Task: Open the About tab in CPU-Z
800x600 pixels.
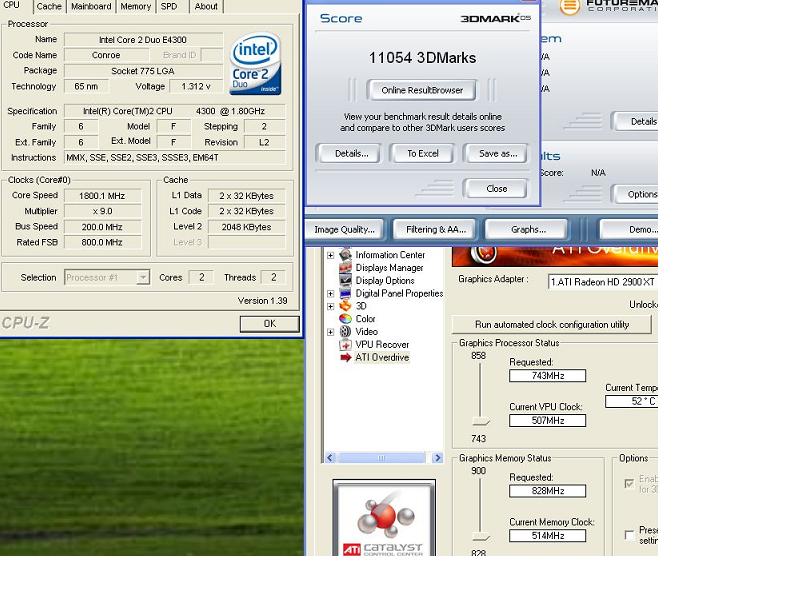Action: pyautogui.click(x=206, y=7)
